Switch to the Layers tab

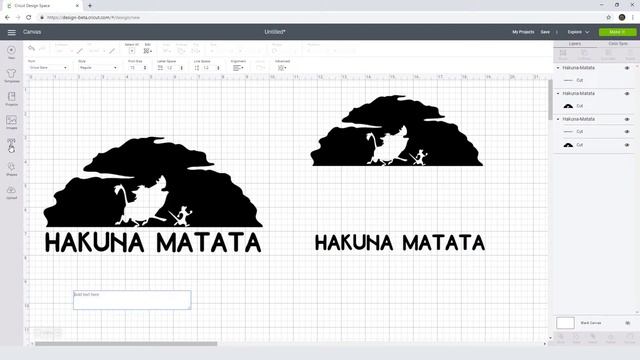[575, 44]
